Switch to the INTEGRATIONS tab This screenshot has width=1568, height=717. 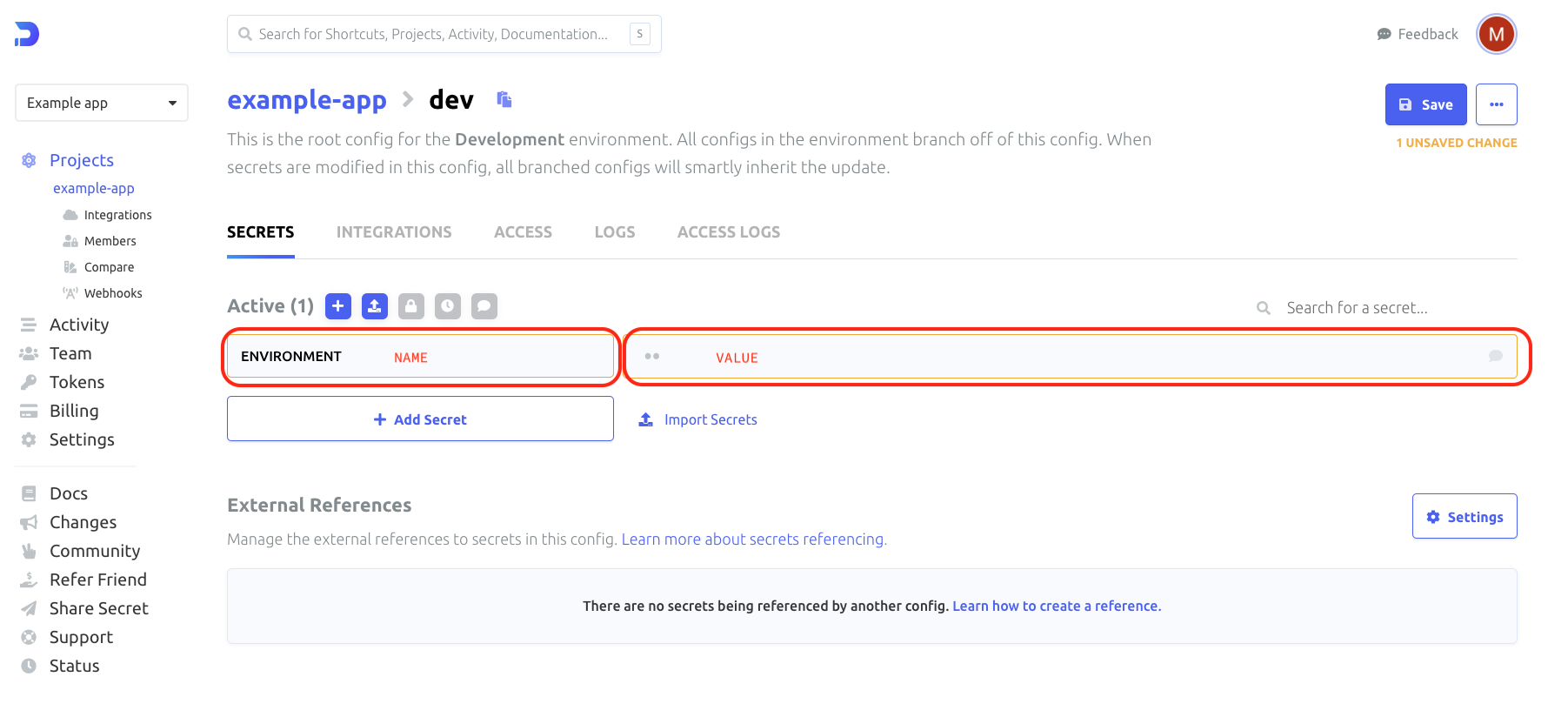point(394,232)
